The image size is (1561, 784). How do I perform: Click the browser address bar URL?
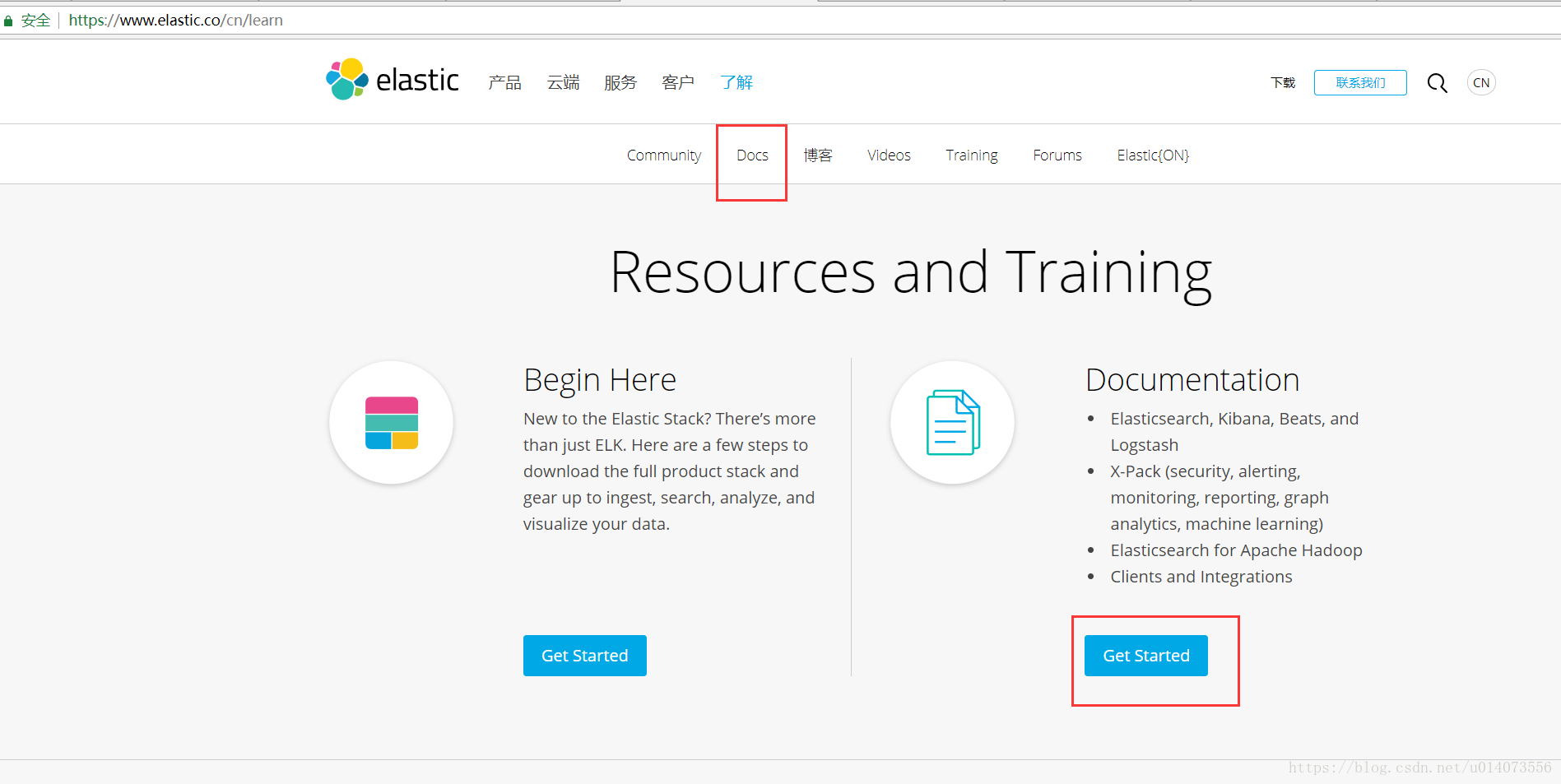click(x=176, y=21)
